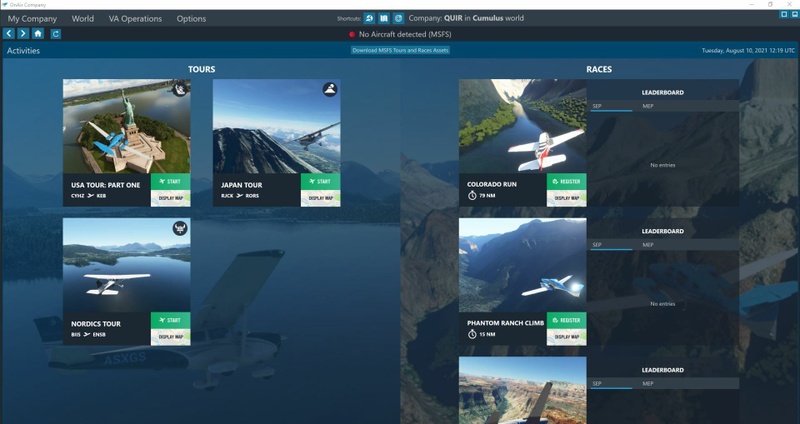Display map for Nordics Tour
The image size is (800, 424).
pyautogui.click(x=170, y=337)
